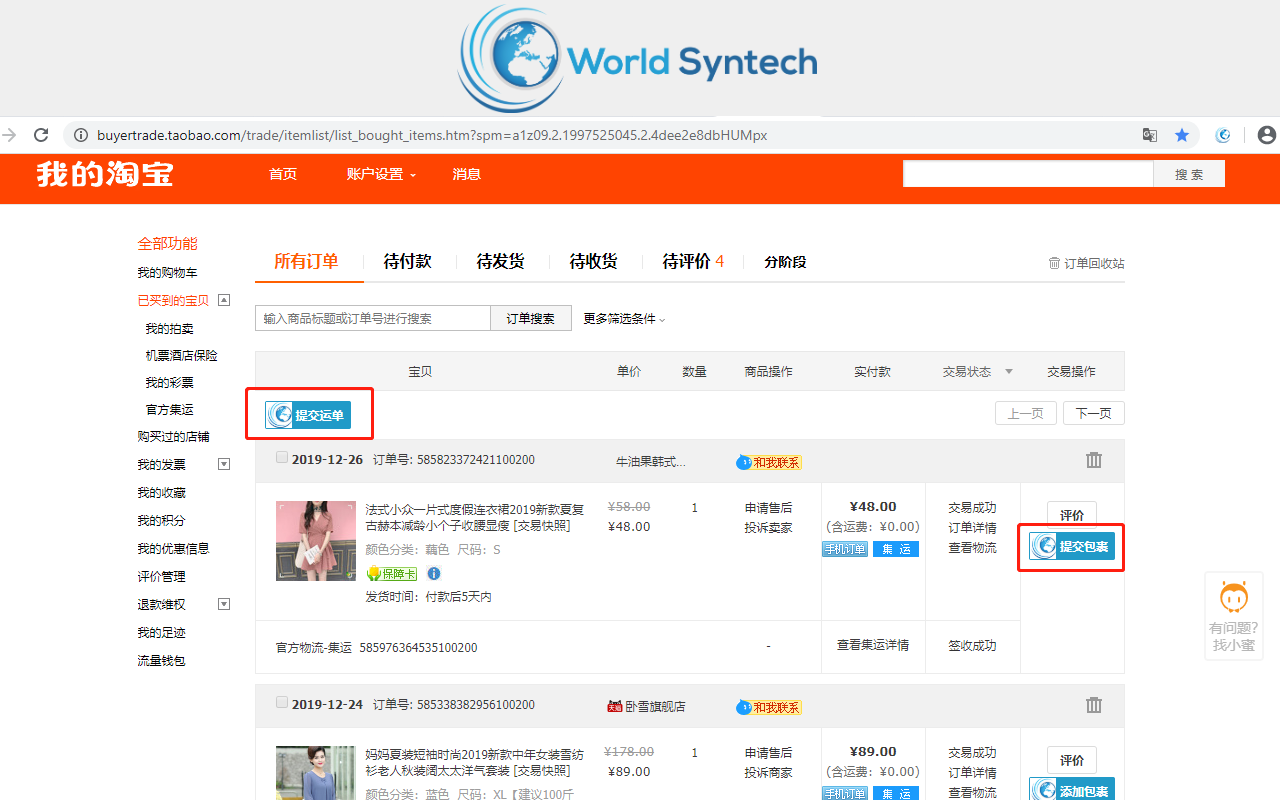Open 订单详情 for the ¥48.00 order

coord(972,527)
